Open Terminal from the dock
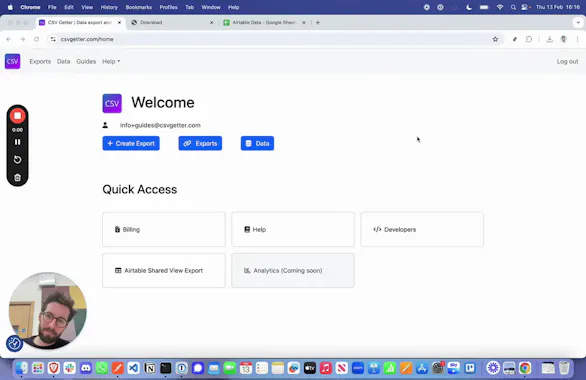Viewport: 586px width, 380px height. pyautogui.click(x=166, y=368)
